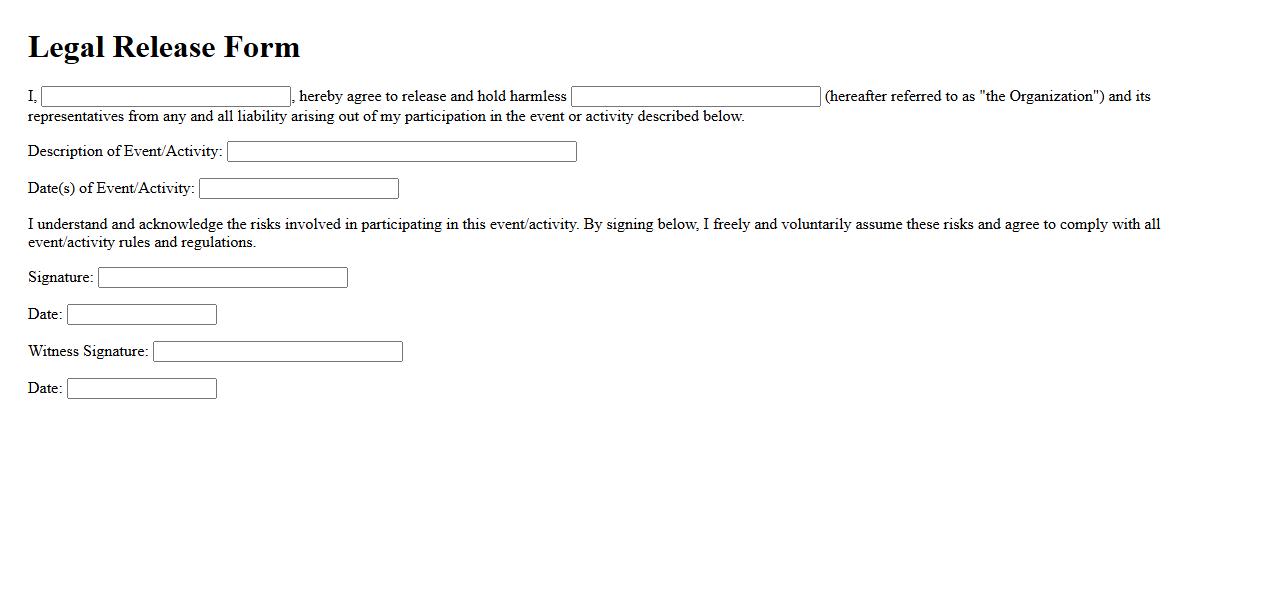1278x601 pixels.
Task: Click the "Description of Event/Activity:" label
Action: (x=125, y=152)
